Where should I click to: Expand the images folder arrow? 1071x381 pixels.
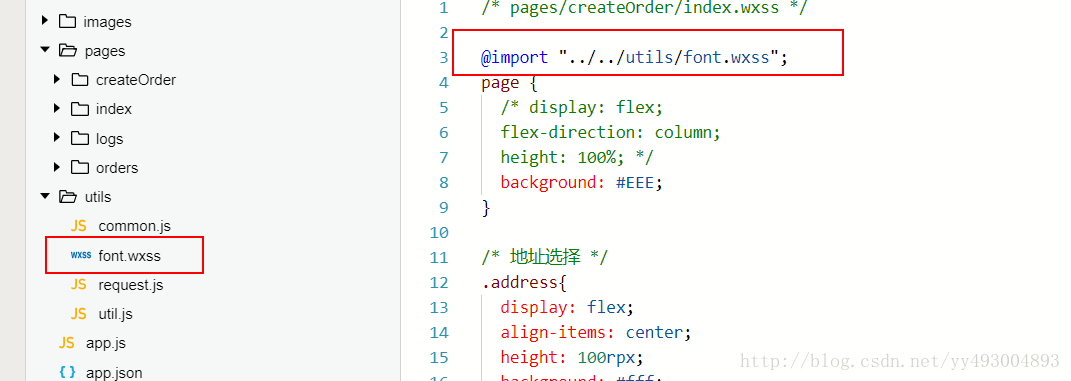pos(44,21)
